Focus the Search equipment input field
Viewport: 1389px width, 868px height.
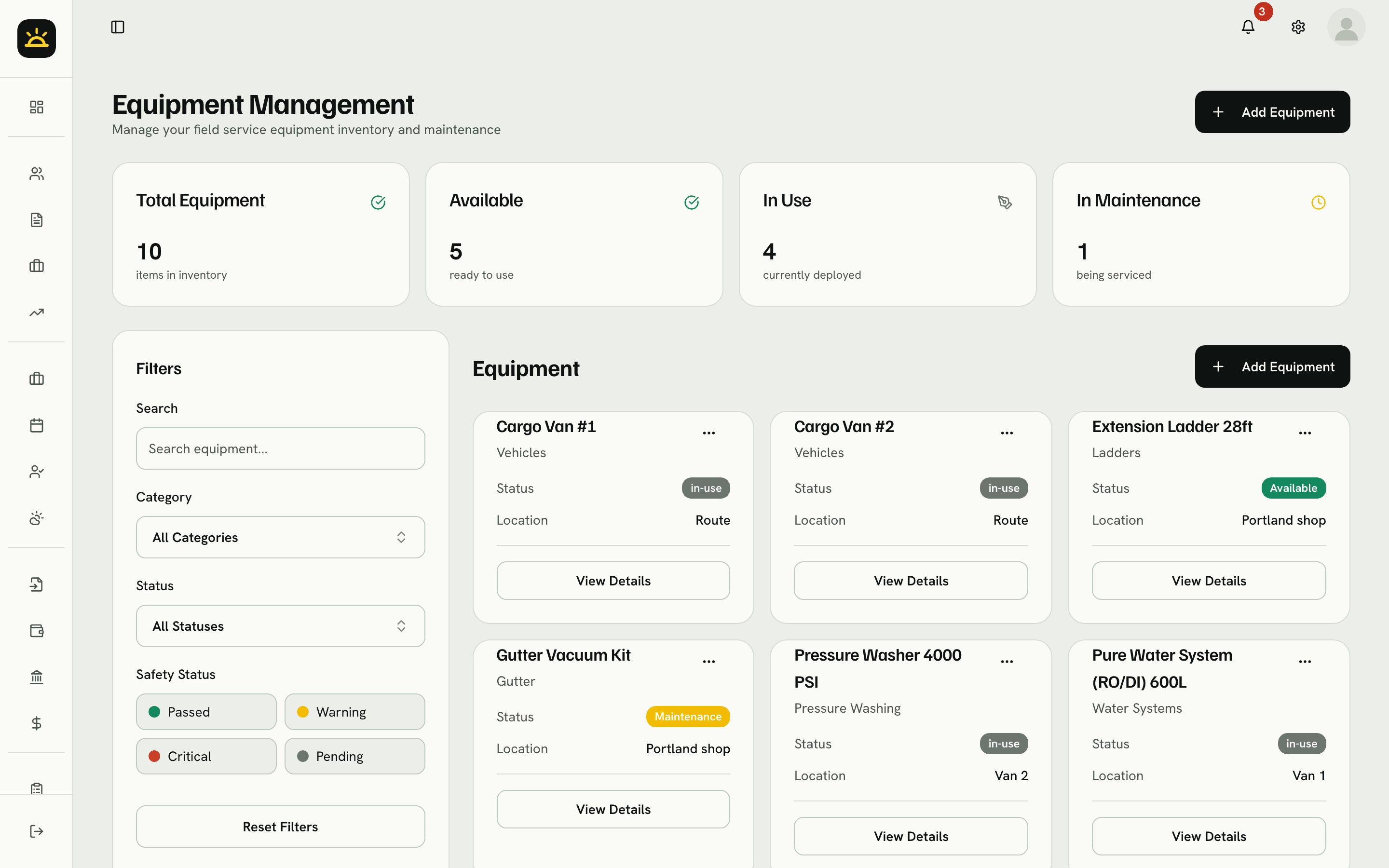click(x=280, y=448)
